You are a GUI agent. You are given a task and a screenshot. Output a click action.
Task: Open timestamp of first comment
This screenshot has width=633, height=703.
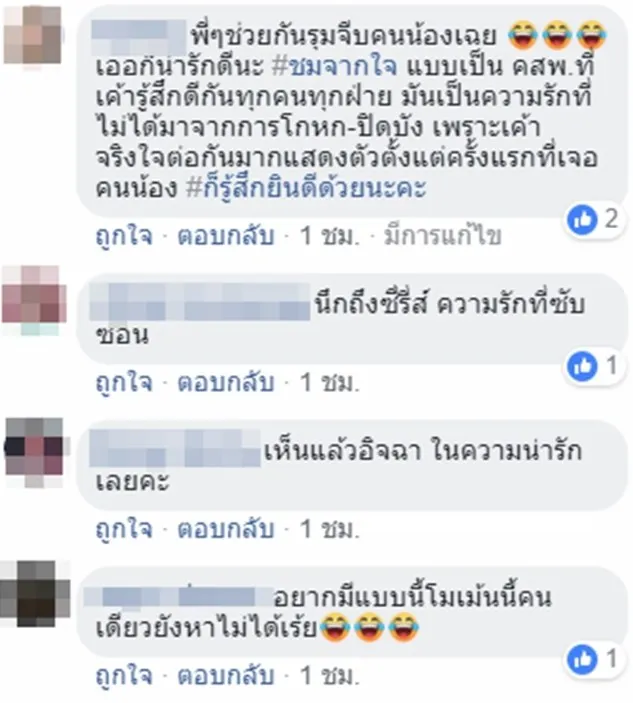point(330,236)
